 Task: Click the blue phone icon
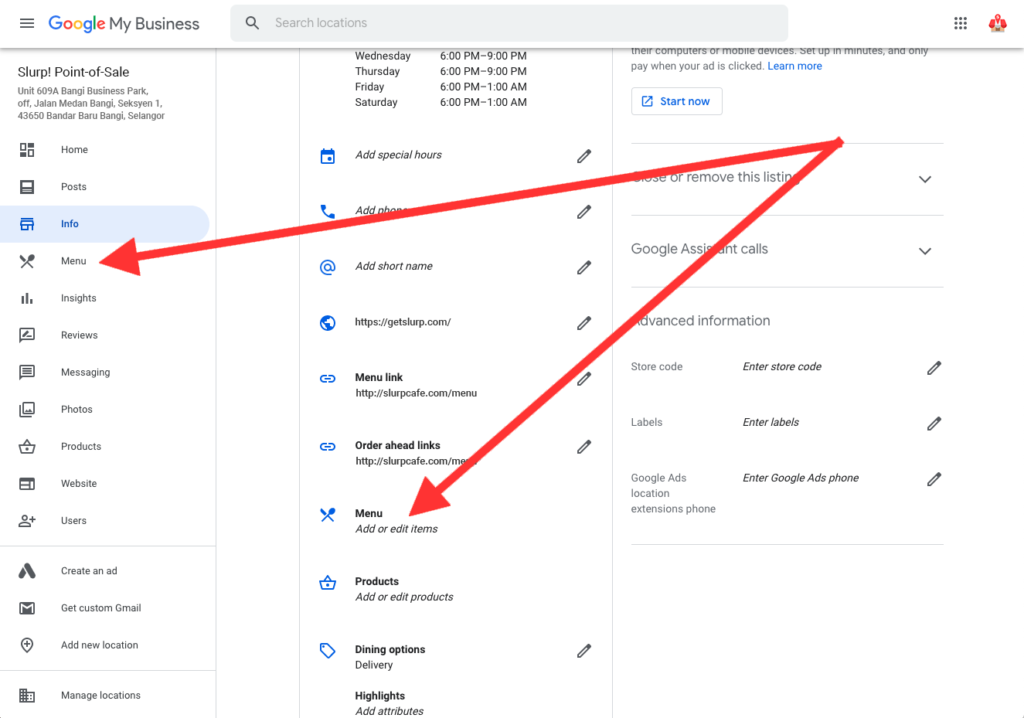pyautogui.click(x=328, y=212)
